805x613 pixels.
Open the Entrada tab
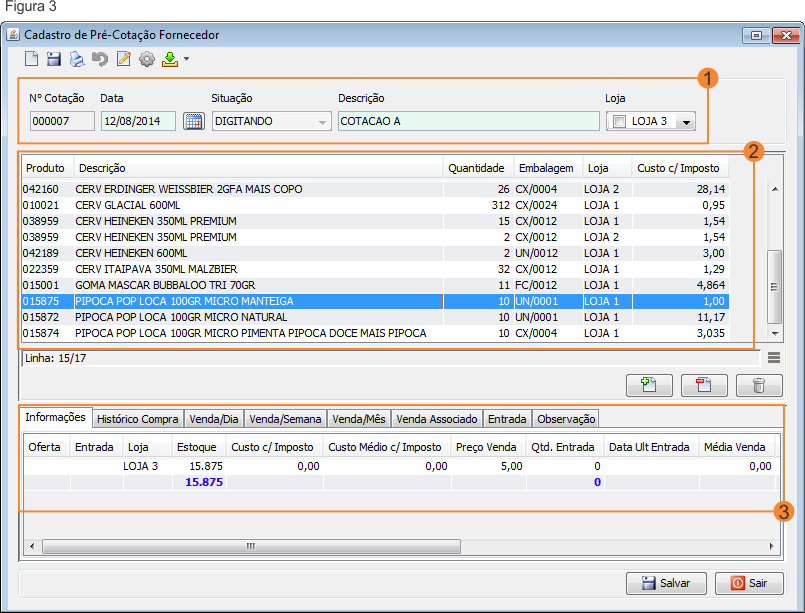(x=507, y=419)
